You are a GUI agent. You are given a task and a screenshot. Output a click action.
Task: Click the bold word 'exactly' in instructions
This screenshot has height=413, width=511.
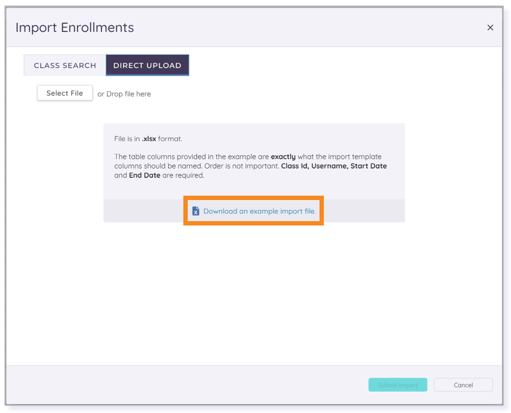click(283, 157)
